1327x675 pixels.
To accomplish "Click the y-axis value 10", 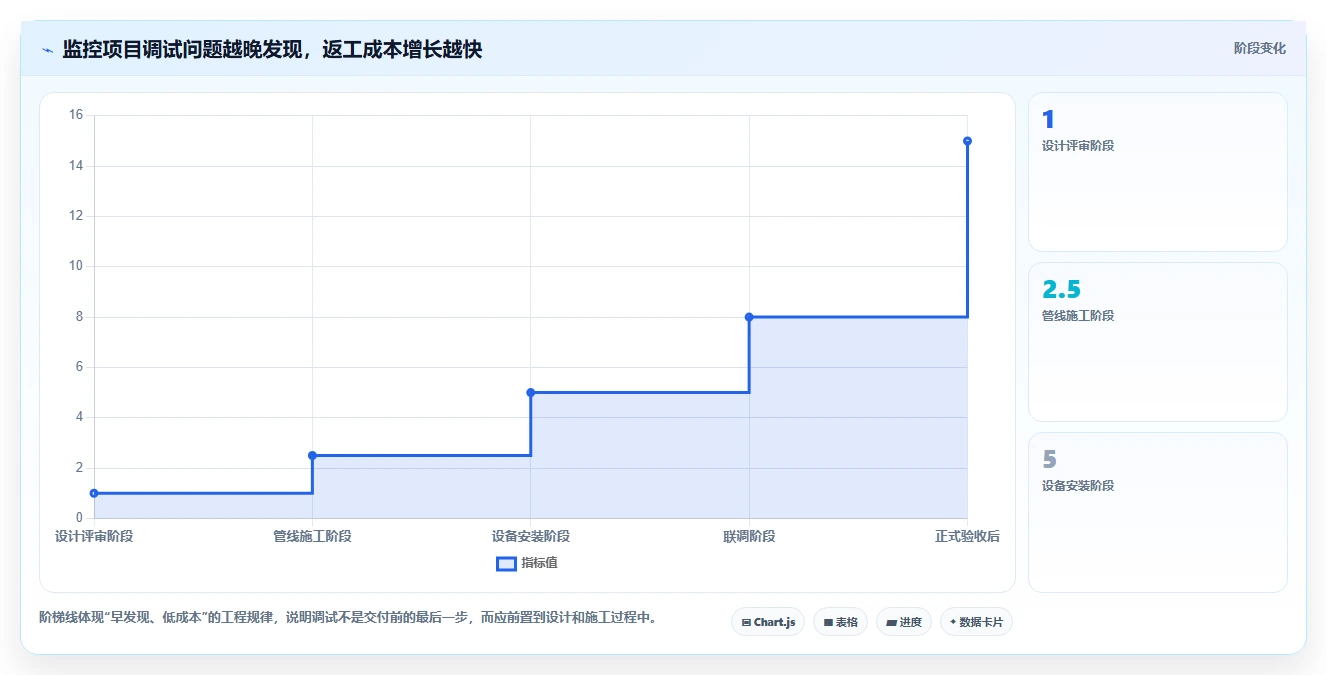I will pyautogui.click(x=76, y=266).
